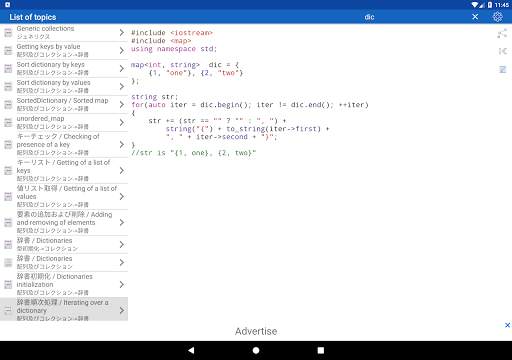Click list icon left of Getting keys by value
512x360 pixels.
[8, 51]
